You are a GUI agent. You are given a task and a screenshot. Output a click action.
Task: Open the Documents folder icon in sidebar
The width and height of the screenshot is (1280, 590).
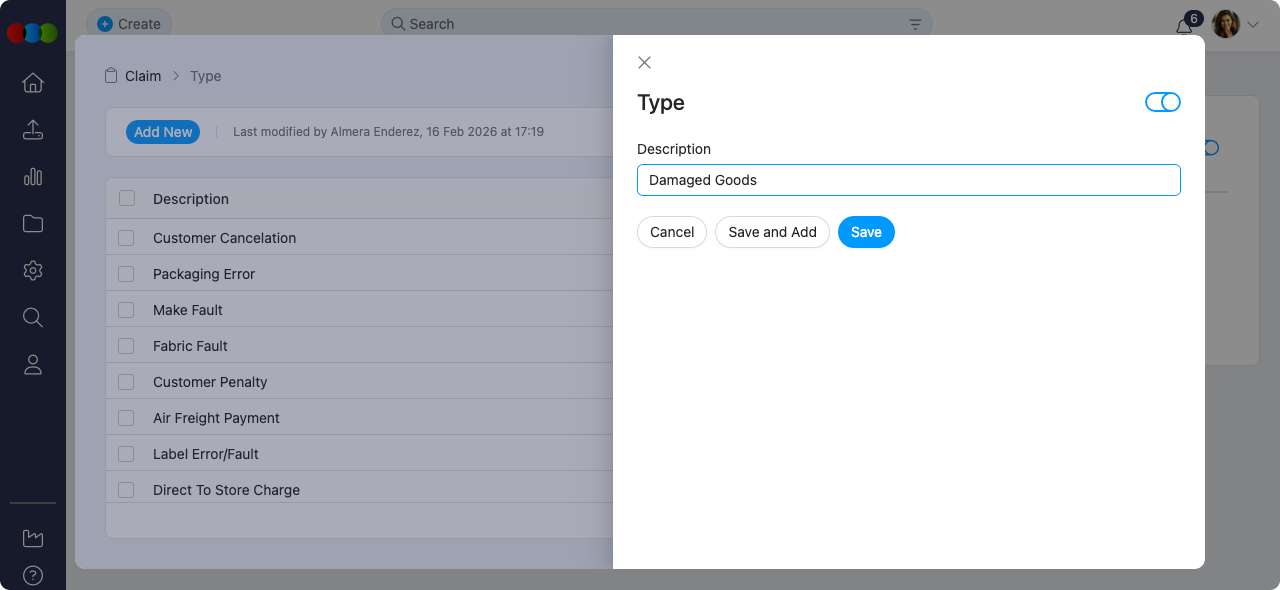tap(32, 223)
